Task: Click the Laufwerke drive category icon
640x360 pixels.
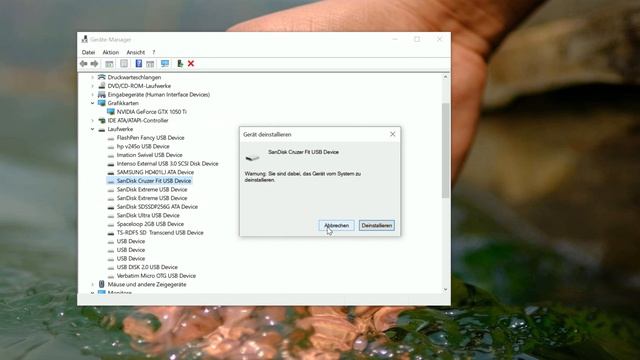Action: (102, 129)
